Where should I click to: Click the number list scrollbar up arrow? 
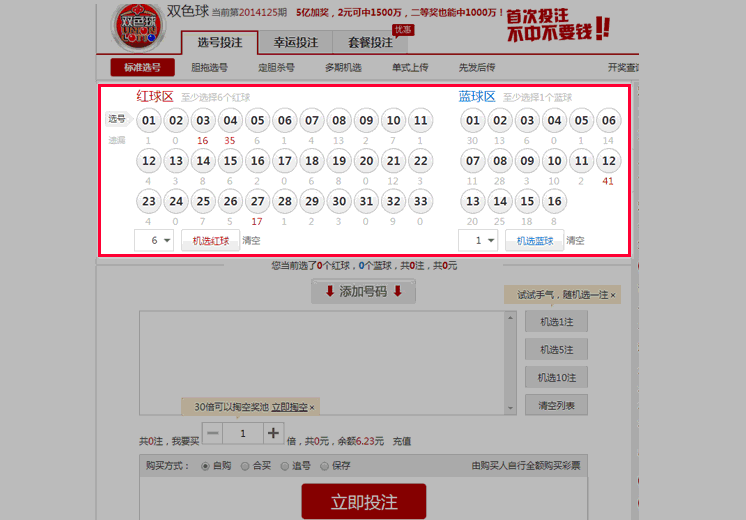pyautogui.click(x=510, y=317)
